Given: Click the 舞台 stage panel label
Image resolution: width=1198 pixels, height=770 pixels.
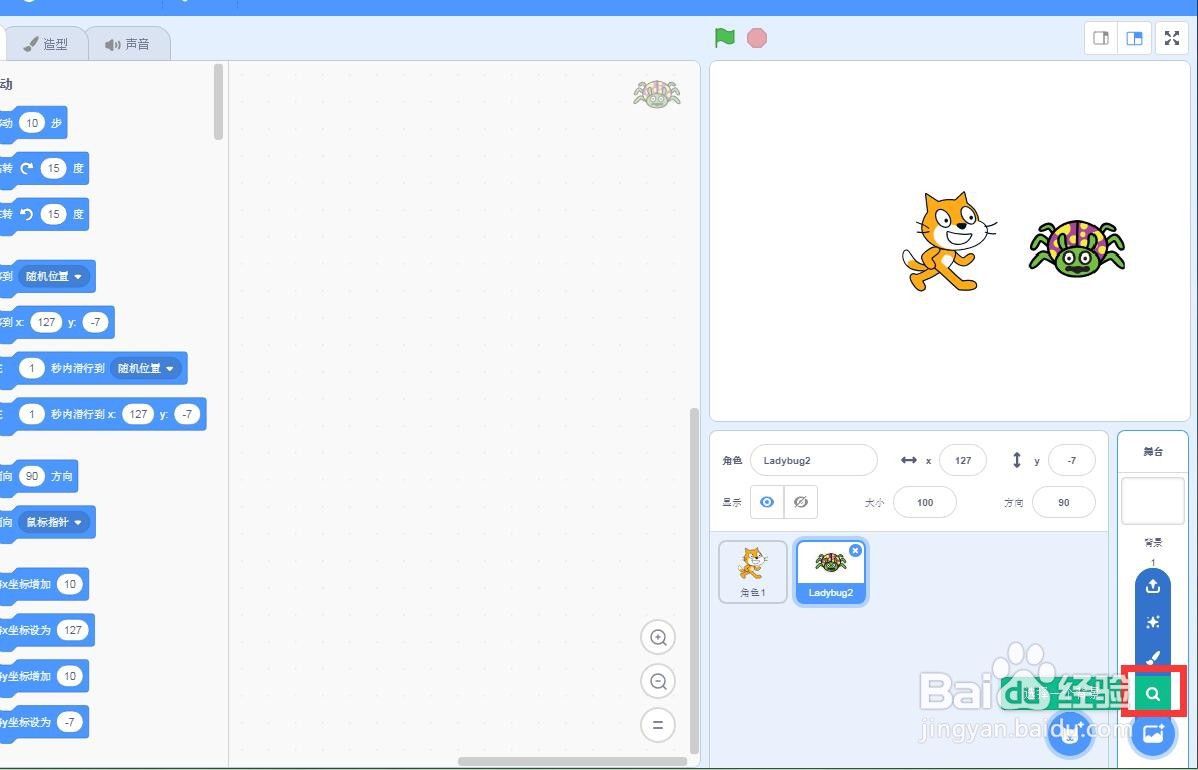Looking at the screenshot, I should click(x=1153, y=451).
